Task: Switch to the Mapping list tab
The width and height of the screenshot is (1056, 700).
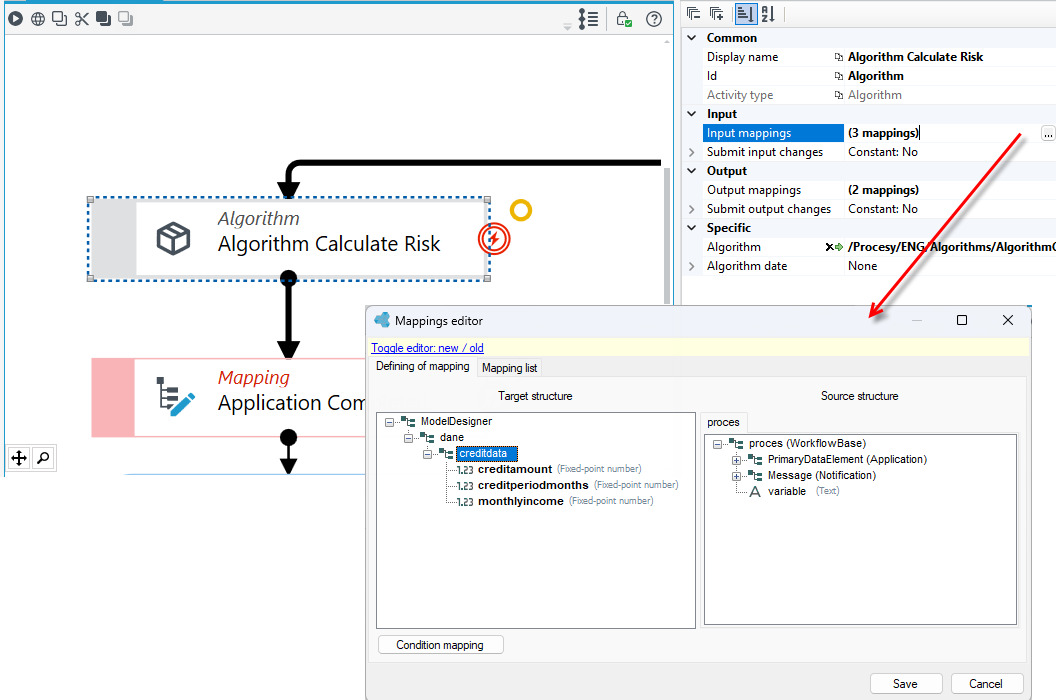Action: point(509,368)
